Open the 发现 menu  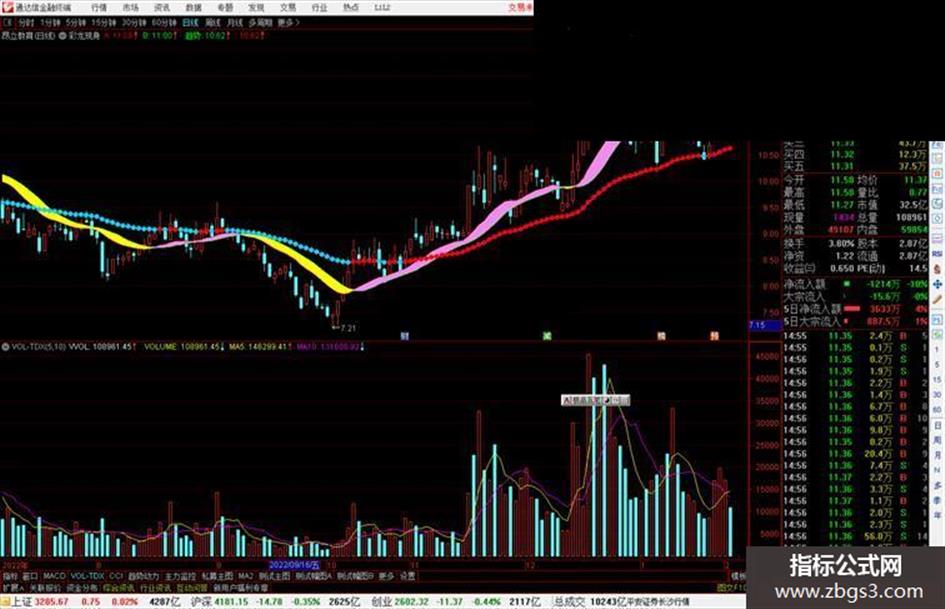[x=256, y=7]
